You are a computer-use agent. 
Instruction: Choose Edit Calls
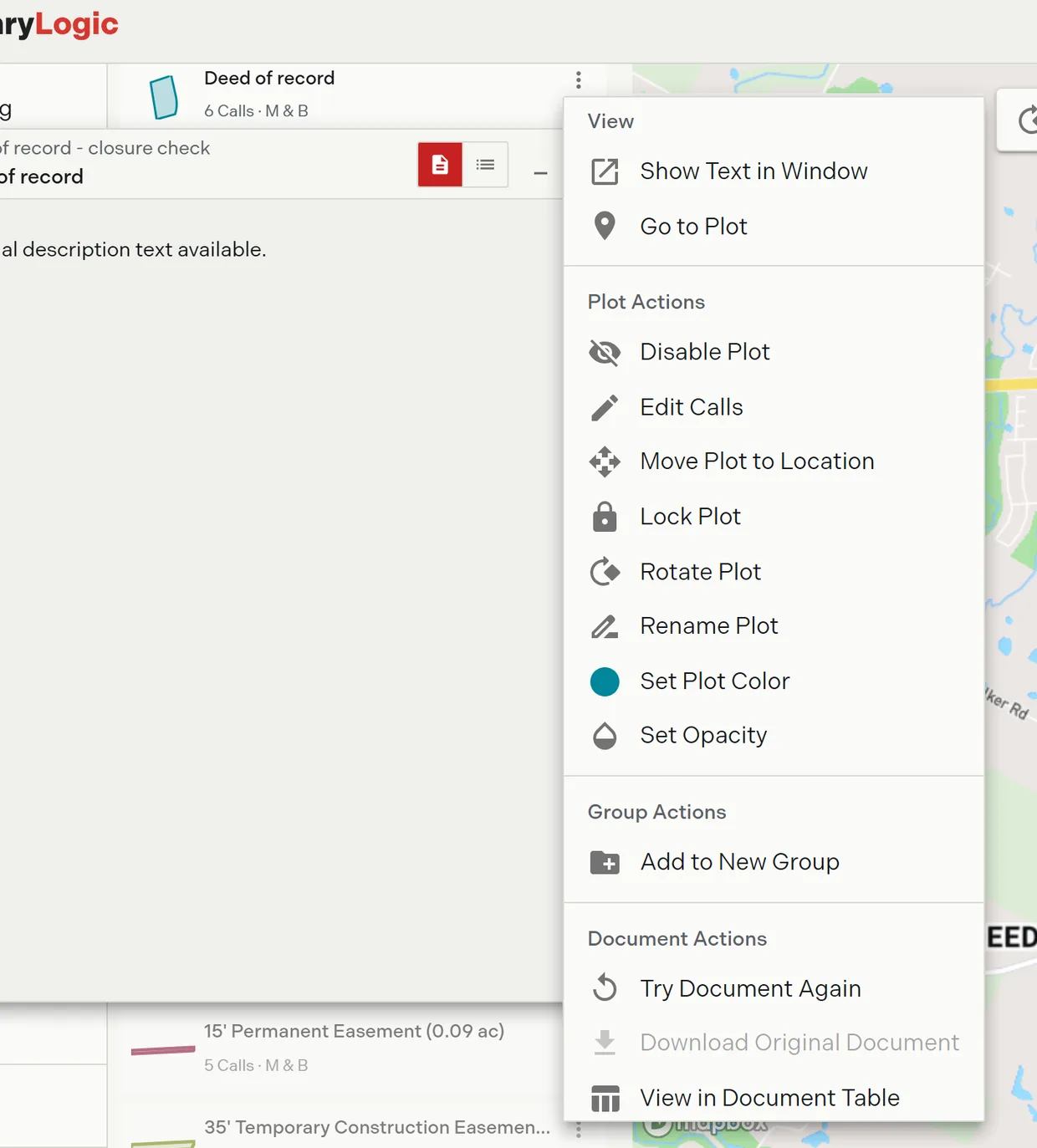tap(774, 407)
